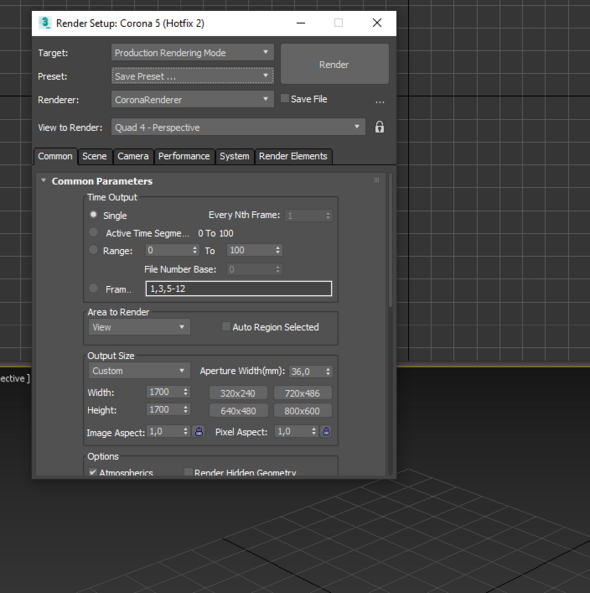Select the Frames radio button
Image resolution: width=590 pixels, height=593 pixels.
pos(93,289)
